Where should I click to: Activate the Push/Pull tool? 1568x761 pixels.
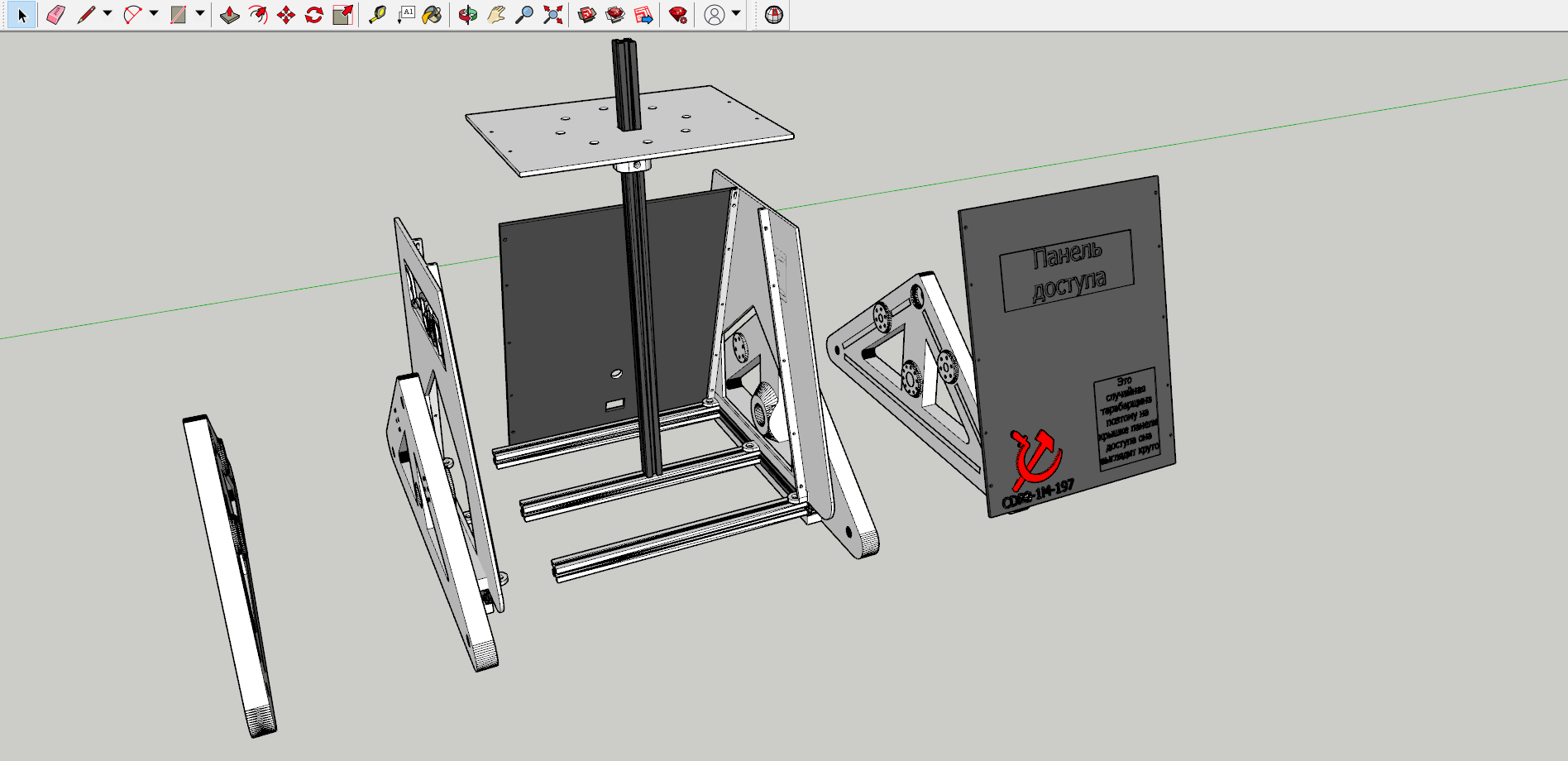point(230,15)
